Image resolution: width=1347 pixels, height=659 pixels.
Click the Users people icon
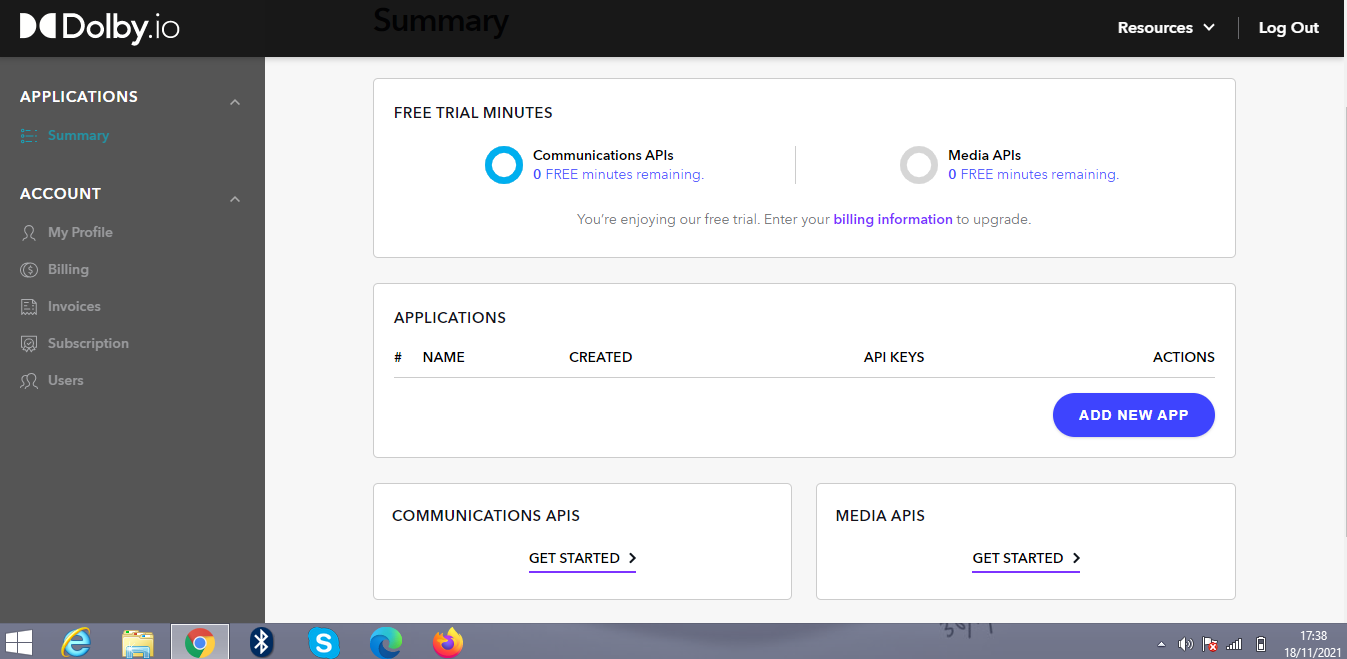(x=29, y=380)
